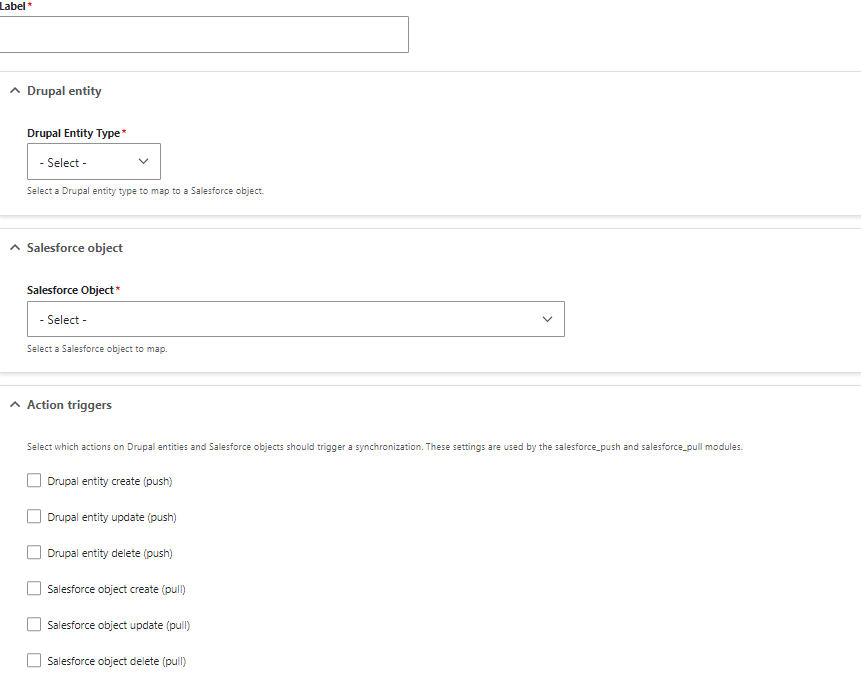861x676 pixels.
Task: Open the Salesforce Object select dropdown
Action: pos(295,319)
